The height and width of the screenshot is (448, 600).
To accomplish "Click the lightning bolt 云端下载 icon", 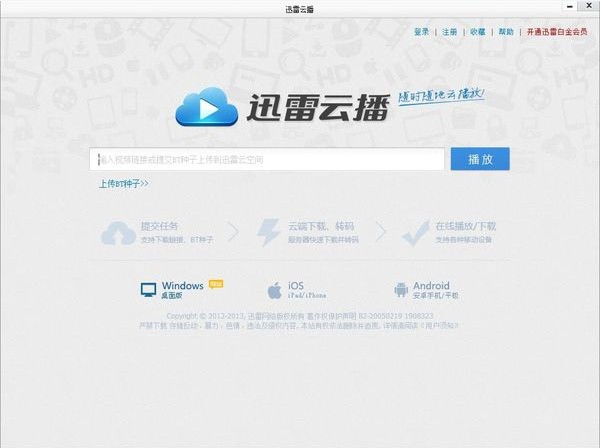I will [x=268, y=232].
